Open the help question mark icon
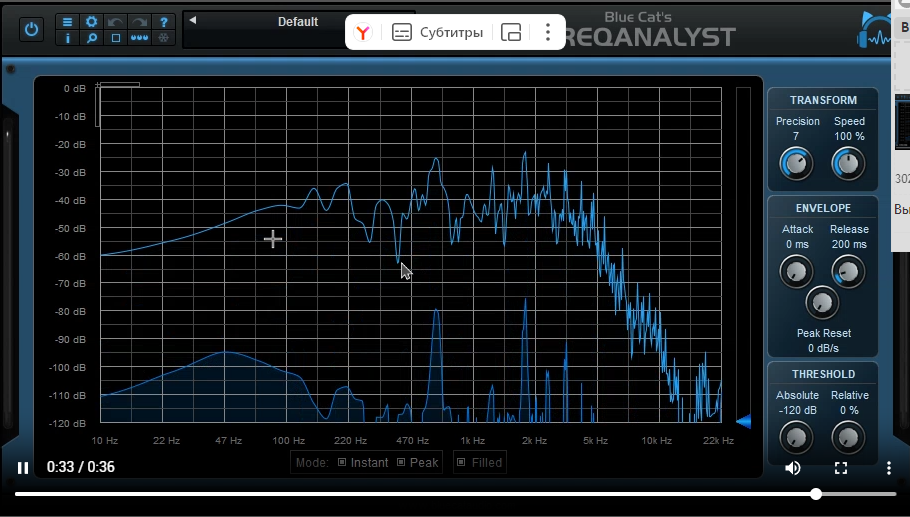 pyautogui.click(x=164, y=22)
